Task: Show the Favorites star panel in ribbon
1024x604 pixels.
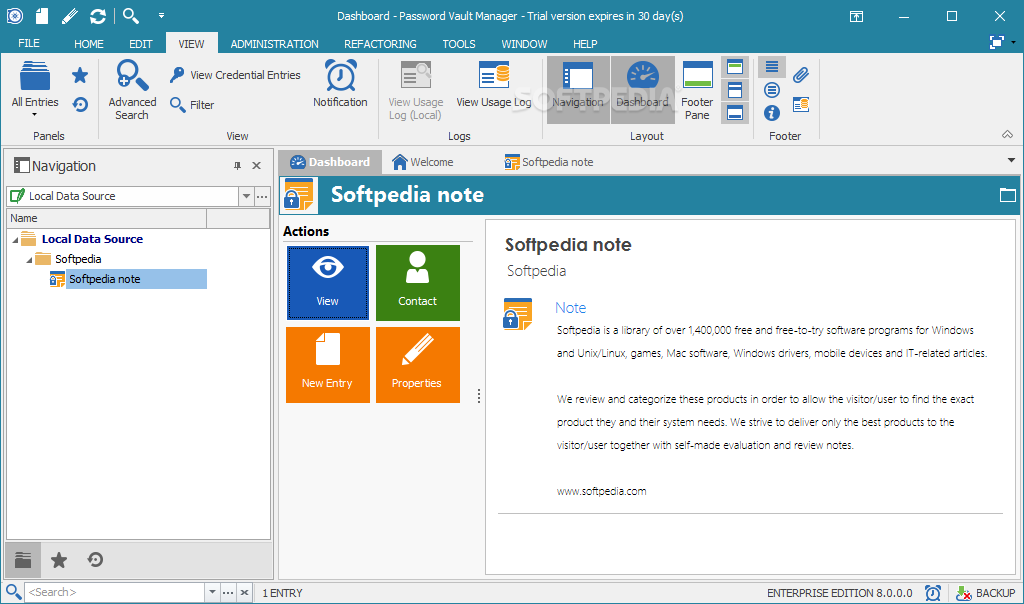Action: pyautogui.click(x=80, y=76)
